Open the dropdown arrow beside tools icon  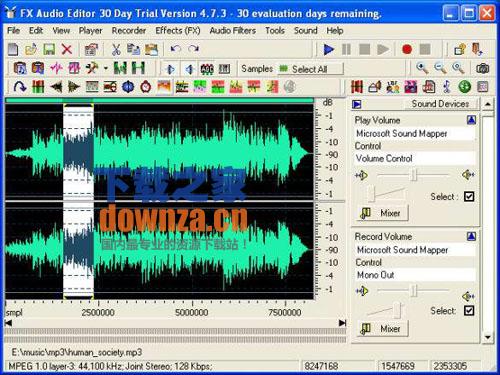pos(106,68)
